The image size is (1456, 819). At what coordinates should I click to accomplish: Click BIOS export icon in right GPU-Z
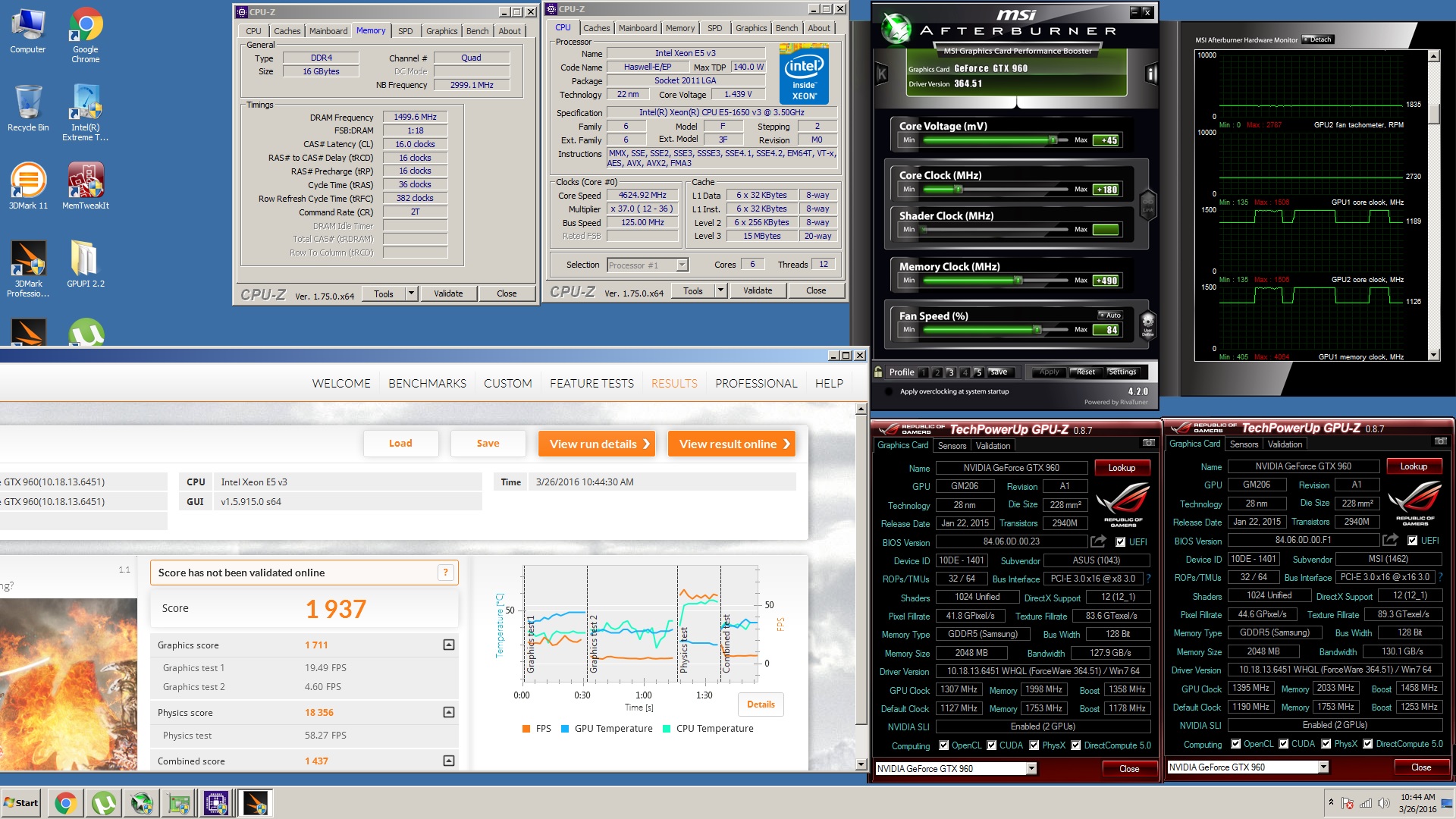point(1390,540)
